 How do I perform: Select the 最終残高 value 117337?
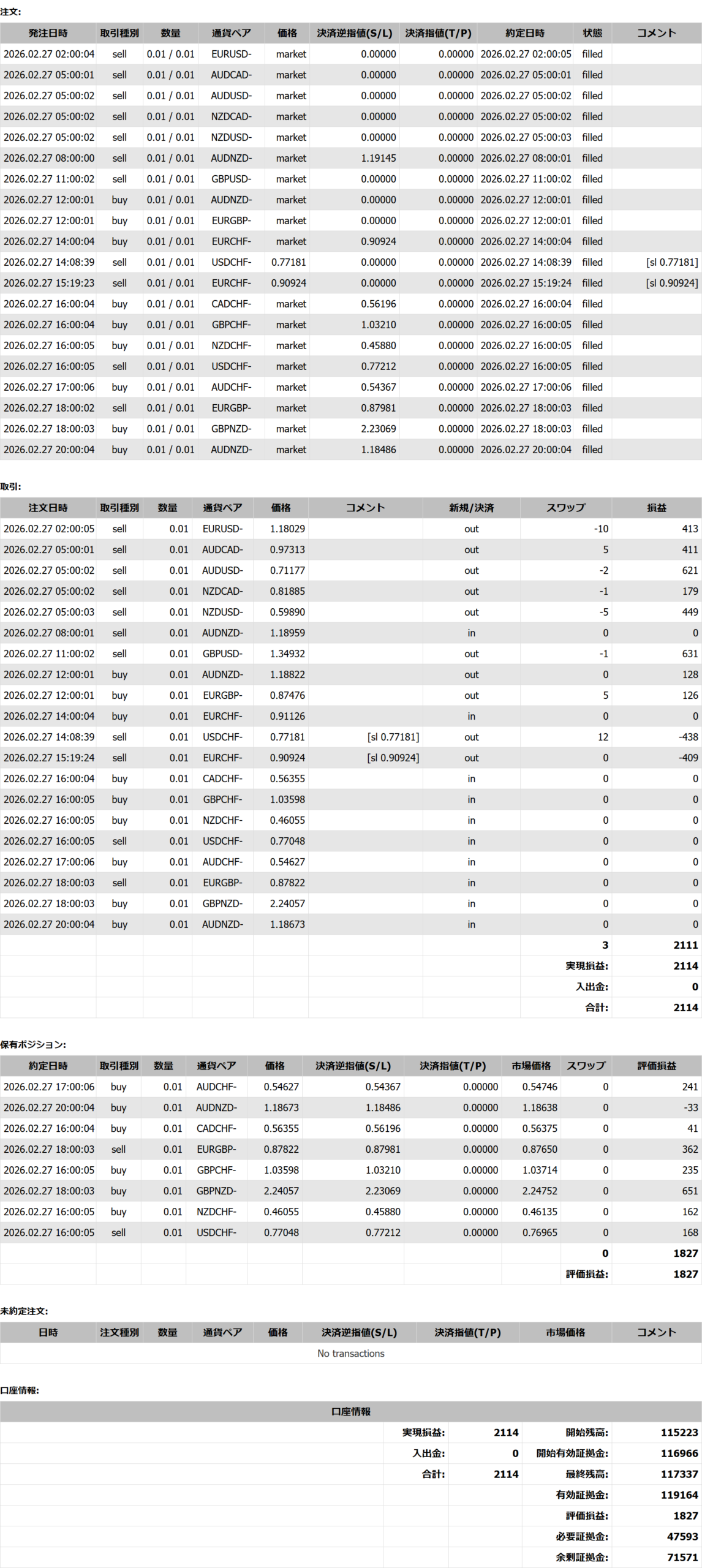[x=679, y=1474]
